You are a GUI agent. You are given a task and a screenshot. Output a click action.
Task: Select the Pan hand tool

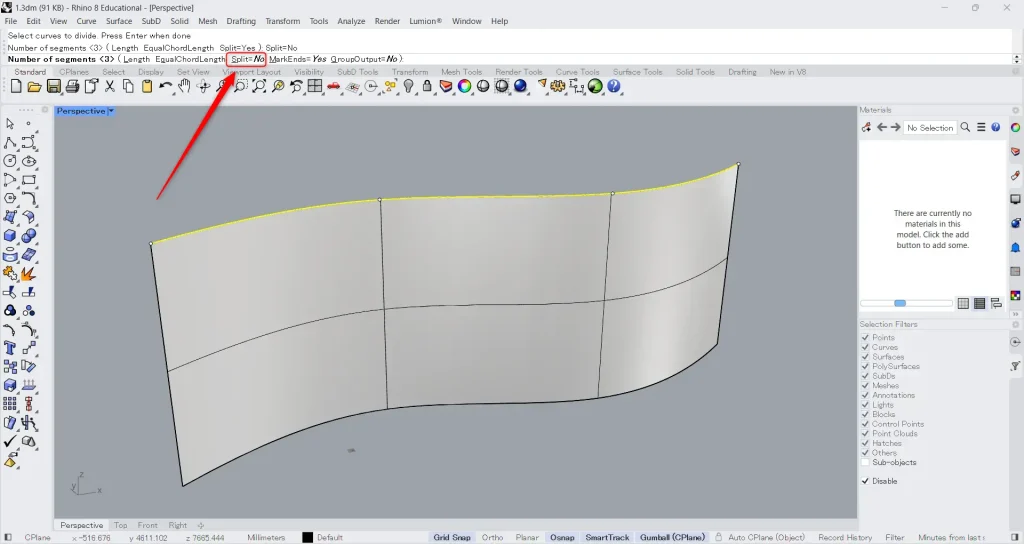pyautogui.click(x=184, y=86)
